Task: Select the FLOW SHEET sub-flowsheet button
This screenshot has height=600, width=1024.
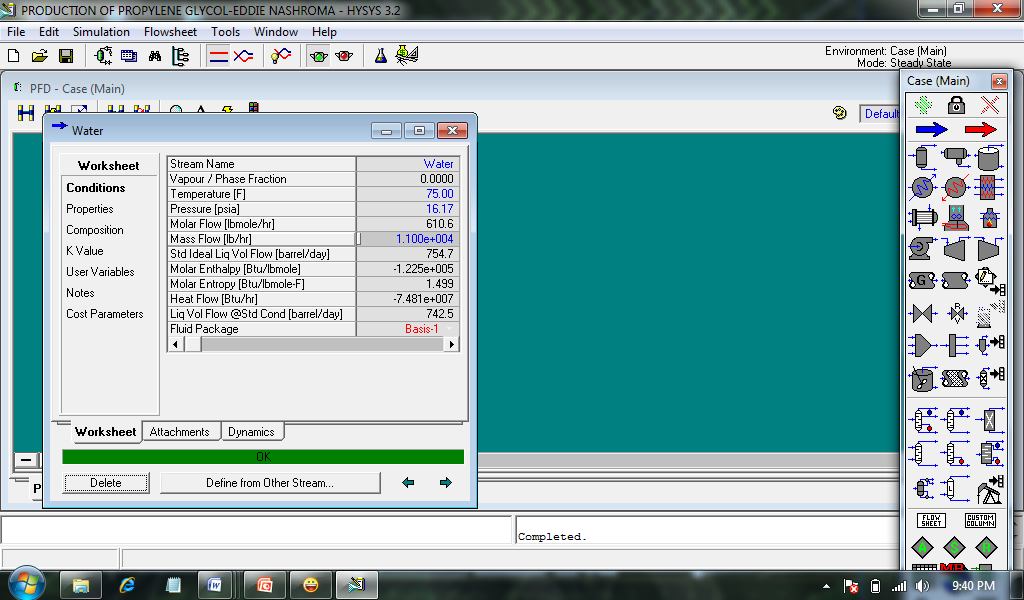Action: 931,520
